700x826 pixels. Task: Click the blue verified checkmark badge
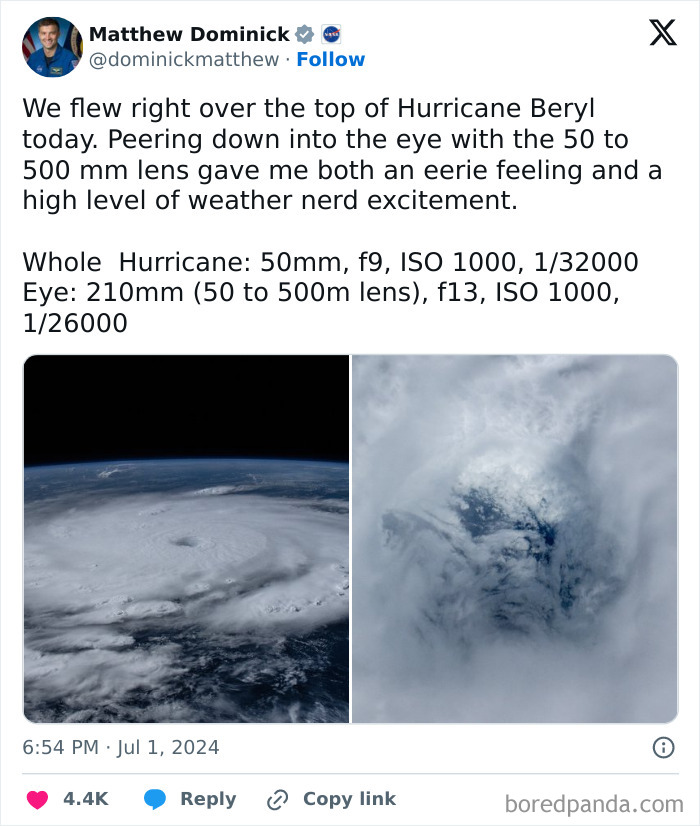coord(303,34)
